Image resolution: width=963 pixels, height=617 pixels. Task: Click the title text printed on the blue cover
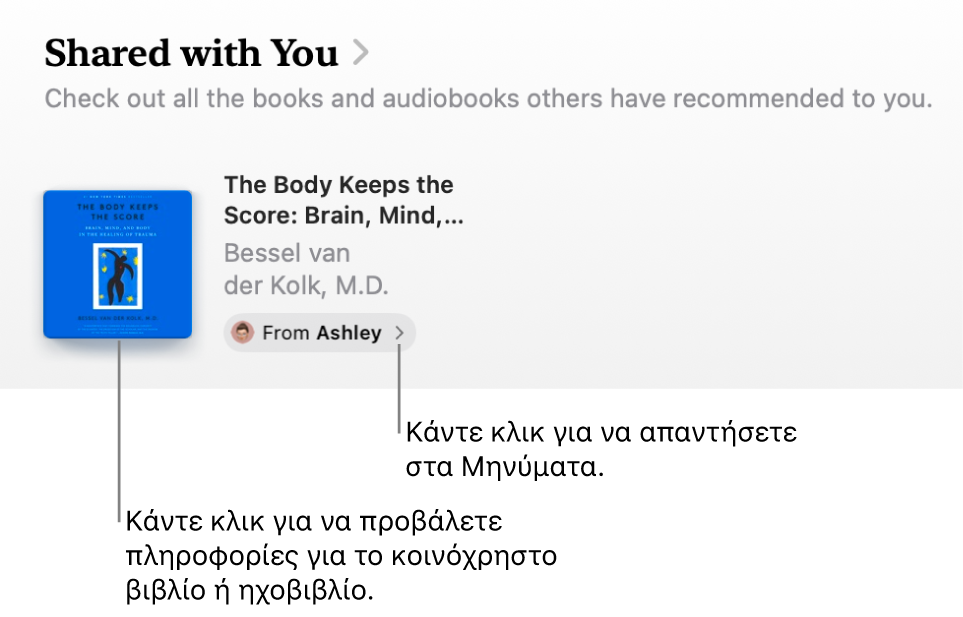[x=117, y=212]
